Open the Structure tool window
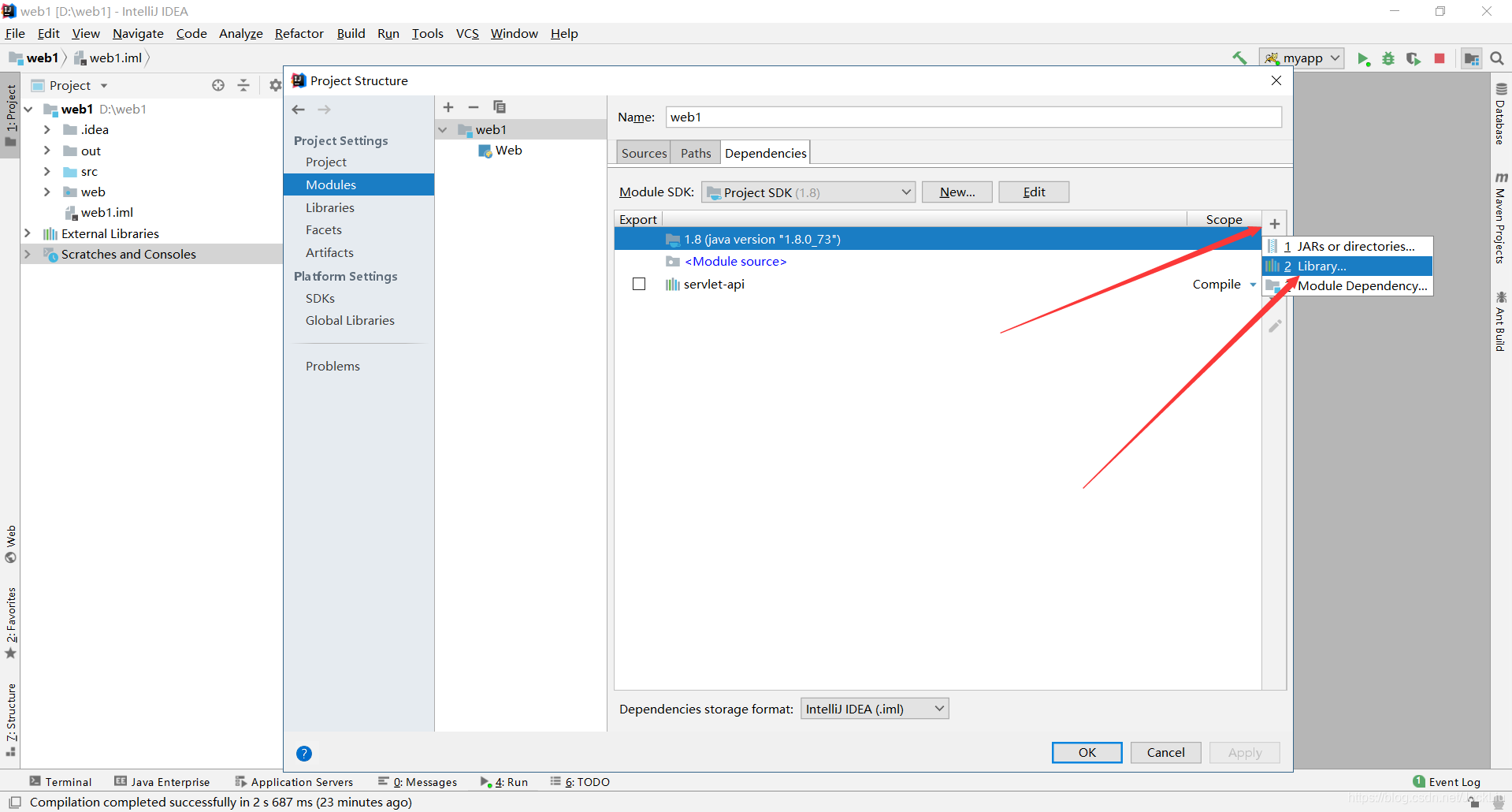This screenshot has width=1512, height=812. click(x=10, y=721)
